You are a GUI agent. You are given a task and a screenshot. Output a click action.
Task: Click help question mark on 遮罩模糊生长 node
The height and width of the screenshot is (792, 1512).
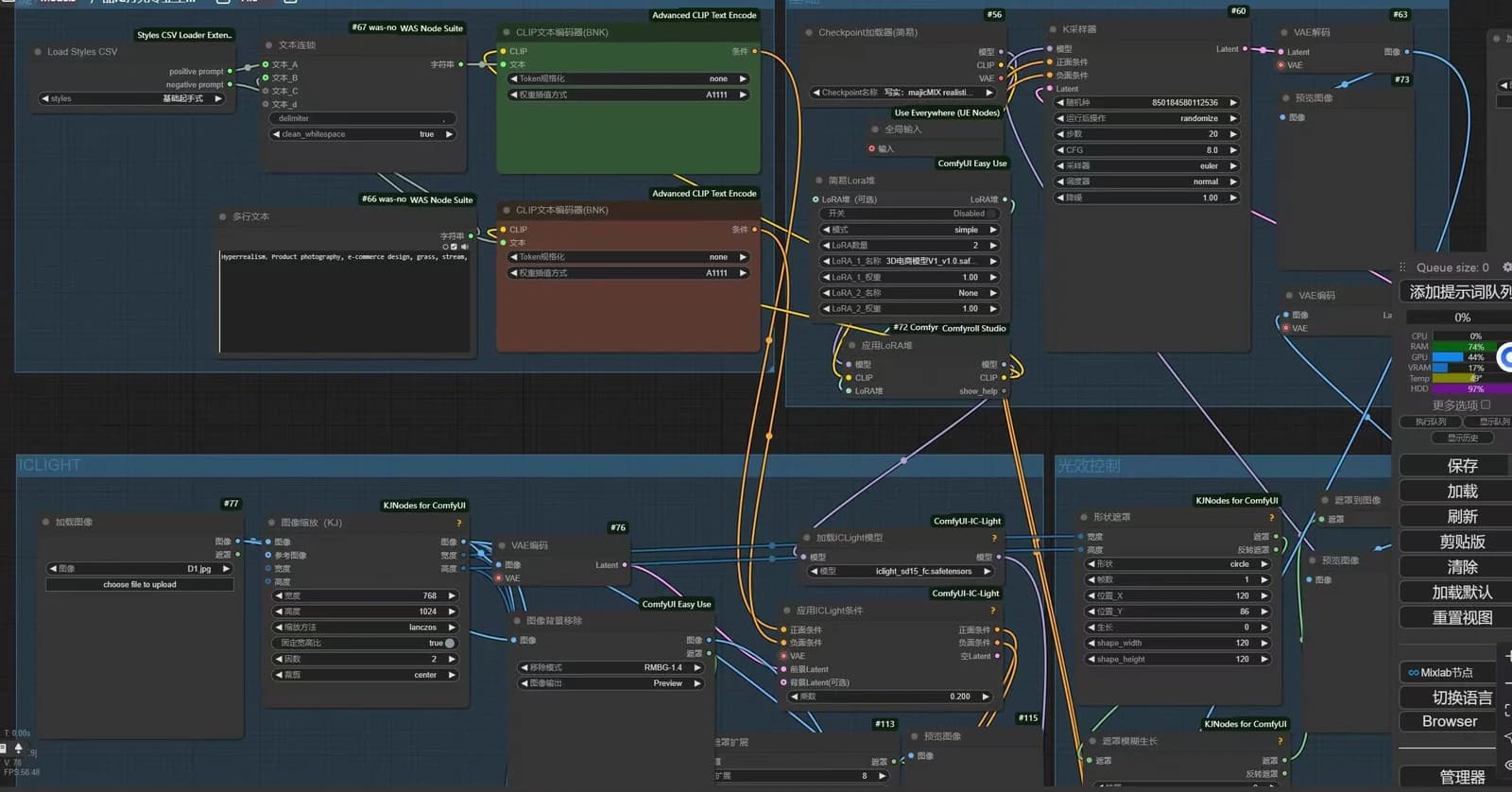(x=1280, y=741)
